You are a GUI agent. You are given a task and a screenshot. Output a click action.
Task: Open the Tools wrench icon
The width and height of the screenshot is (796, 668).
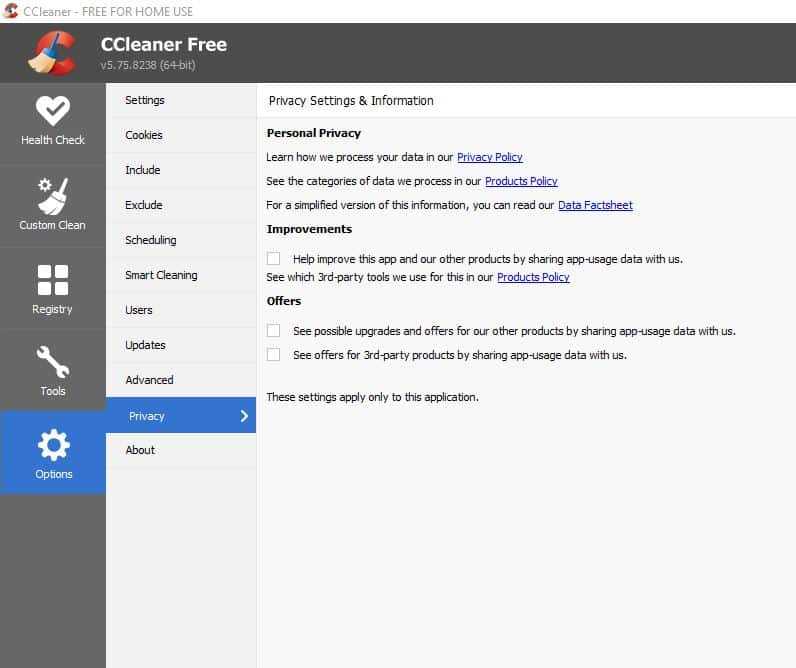52,362
